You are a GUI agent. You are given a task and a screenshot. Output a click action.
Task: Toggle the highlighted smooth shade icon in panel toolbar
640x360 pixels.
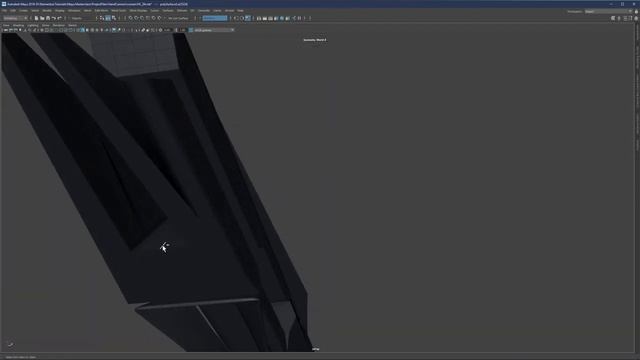click(x=82, y=30)
